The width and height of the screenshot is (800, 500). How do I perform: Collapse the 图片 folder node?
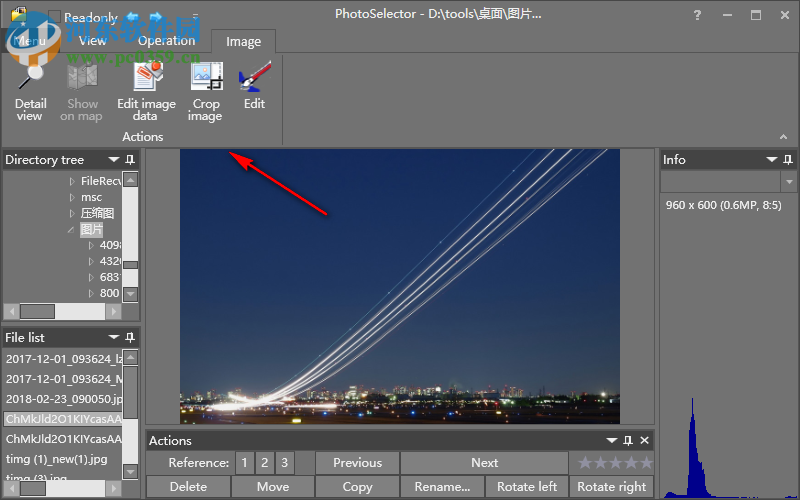click(x=71, y=230)
